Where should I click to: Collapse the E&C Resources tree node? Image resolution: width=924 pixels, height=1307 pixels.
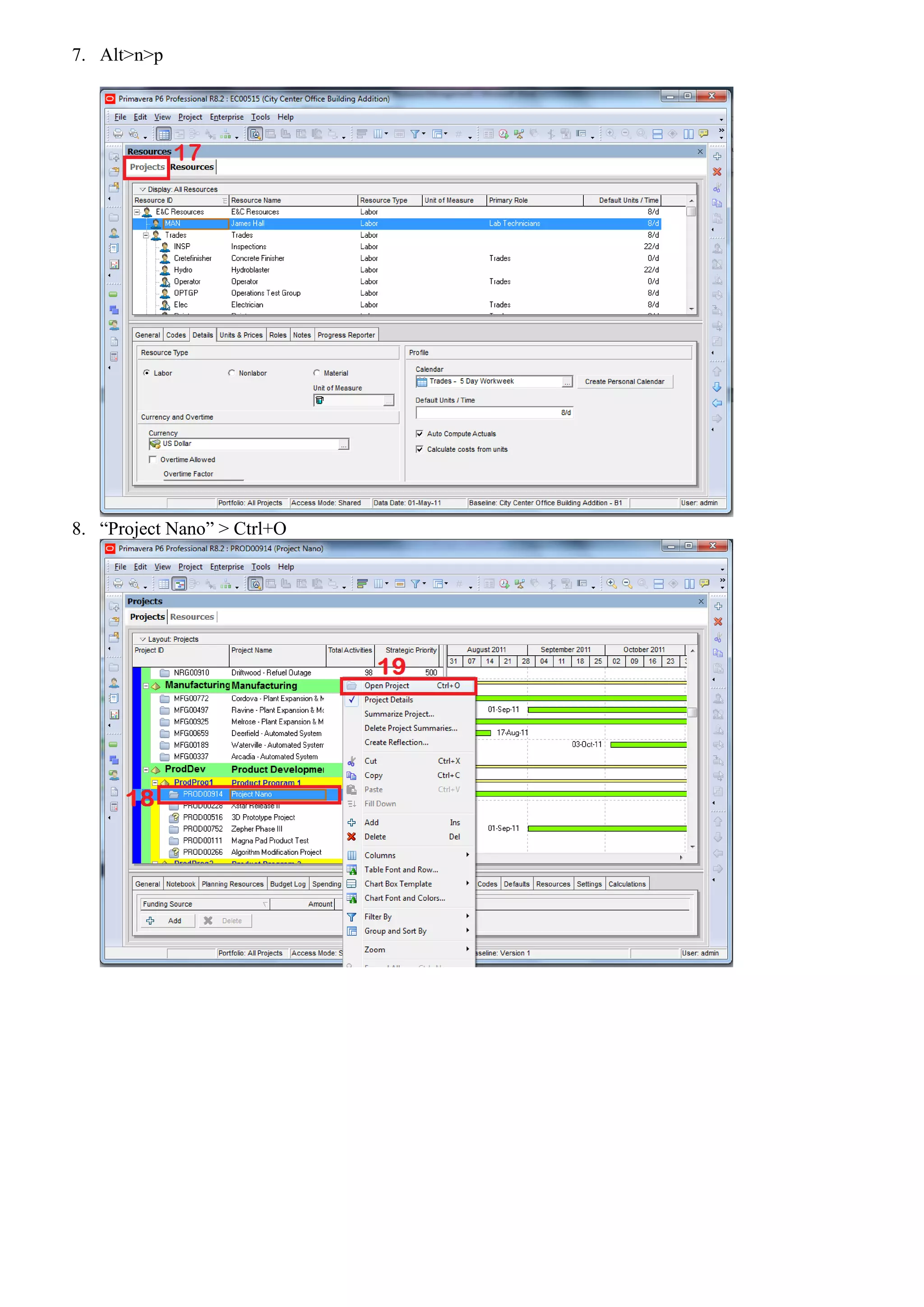[137, 212]
